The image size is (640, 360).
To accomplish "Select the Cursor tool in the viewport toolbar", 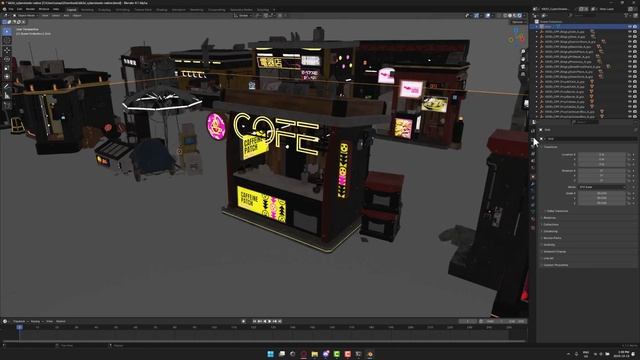I will [7, 40].
